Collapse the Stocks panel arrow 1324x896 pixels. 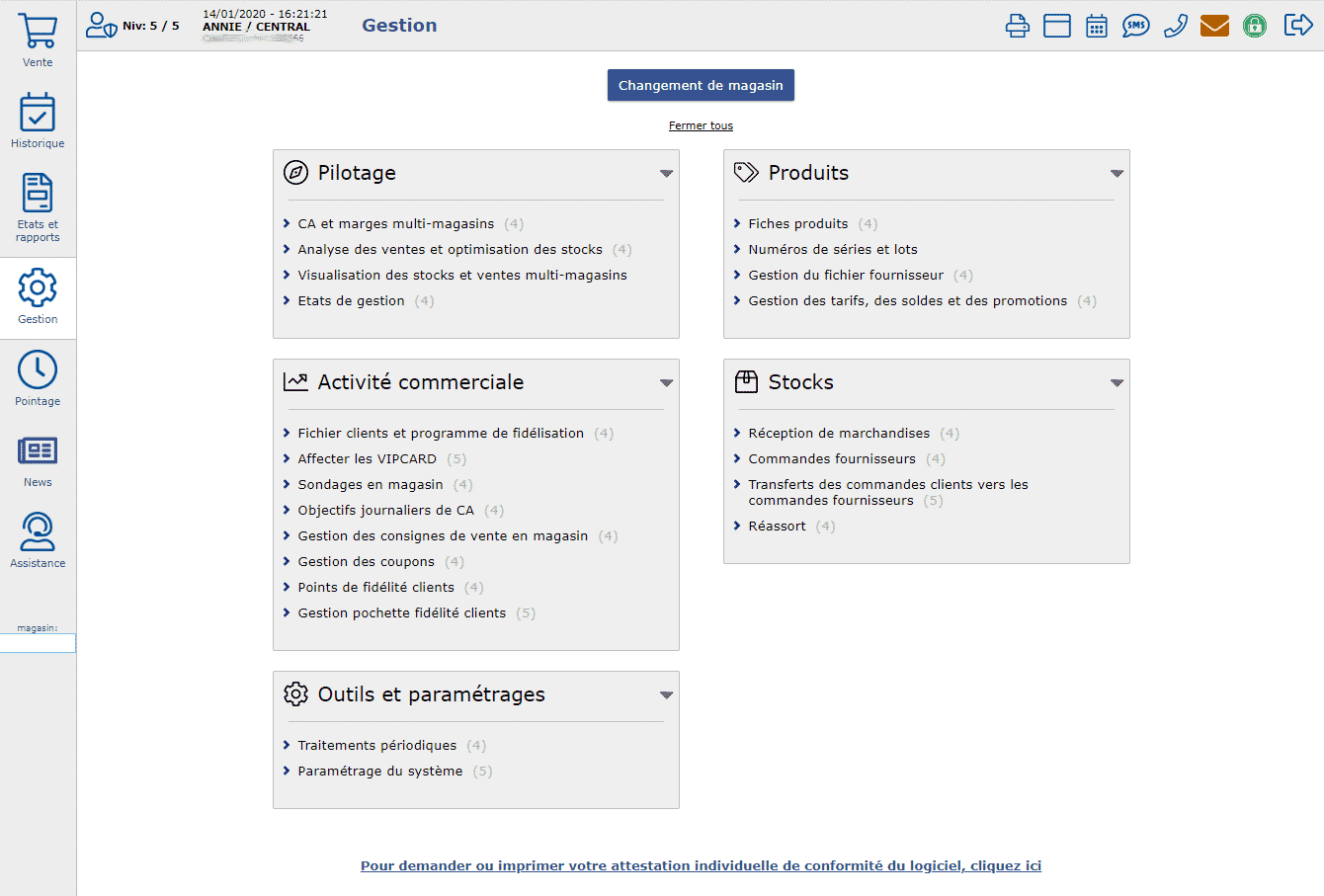click(1117, 383)
